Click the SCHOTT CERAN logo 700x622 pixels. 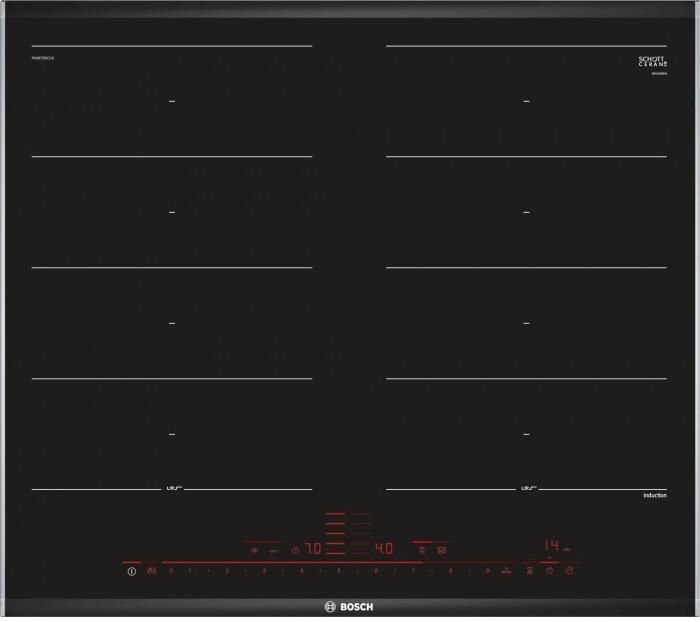(x=653, y=62)
